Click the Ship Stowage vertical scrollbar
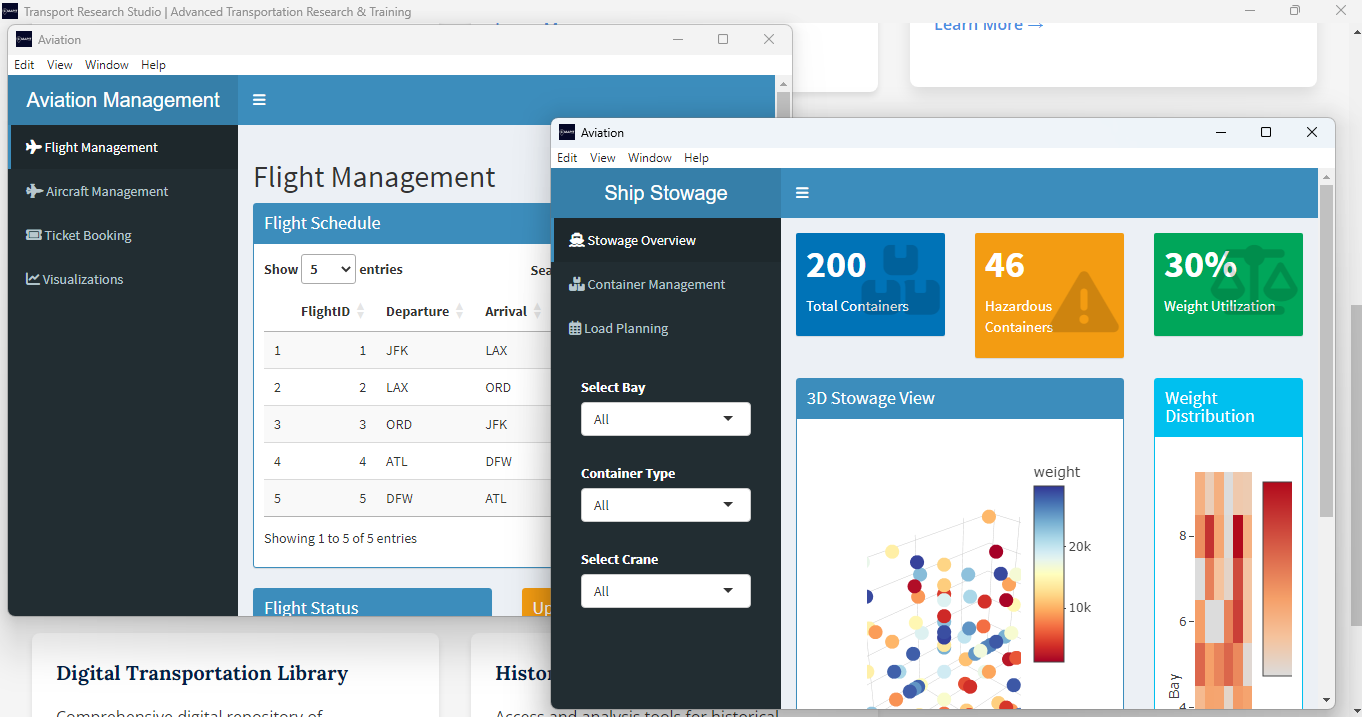1362x717 pixels. click(1326, 350)
